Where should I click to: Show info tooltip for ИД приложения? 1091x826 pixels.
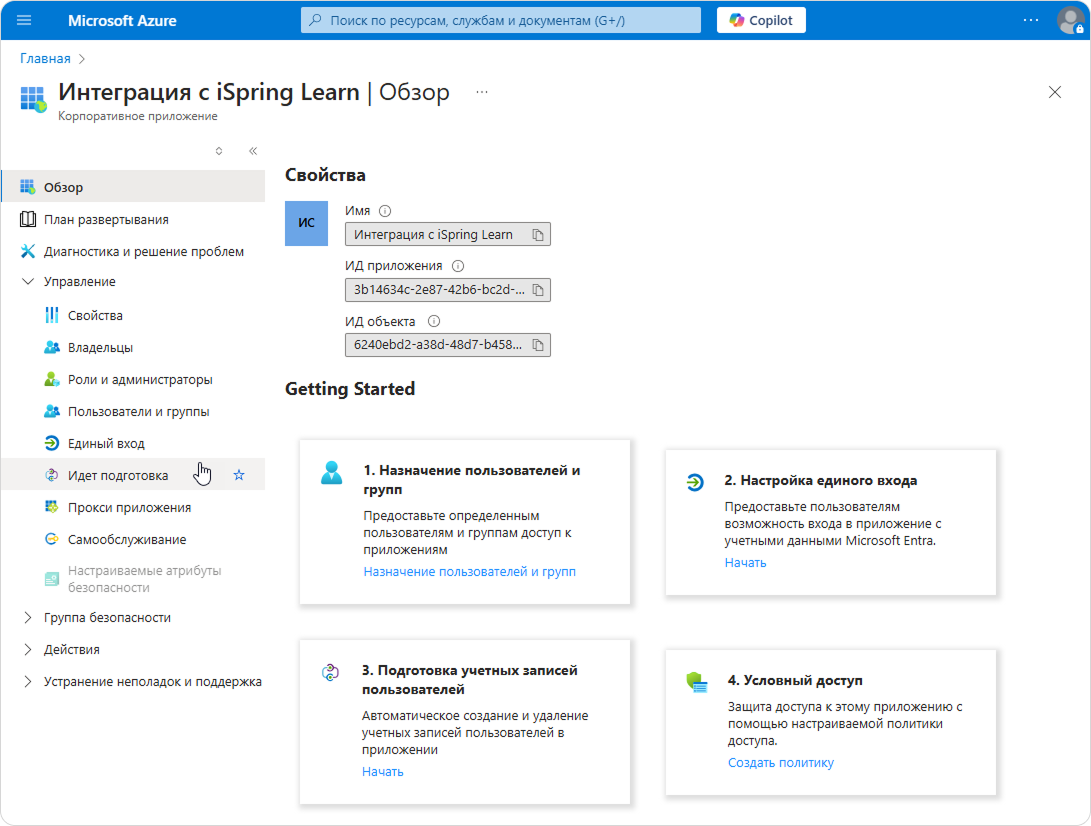[458, 266]
